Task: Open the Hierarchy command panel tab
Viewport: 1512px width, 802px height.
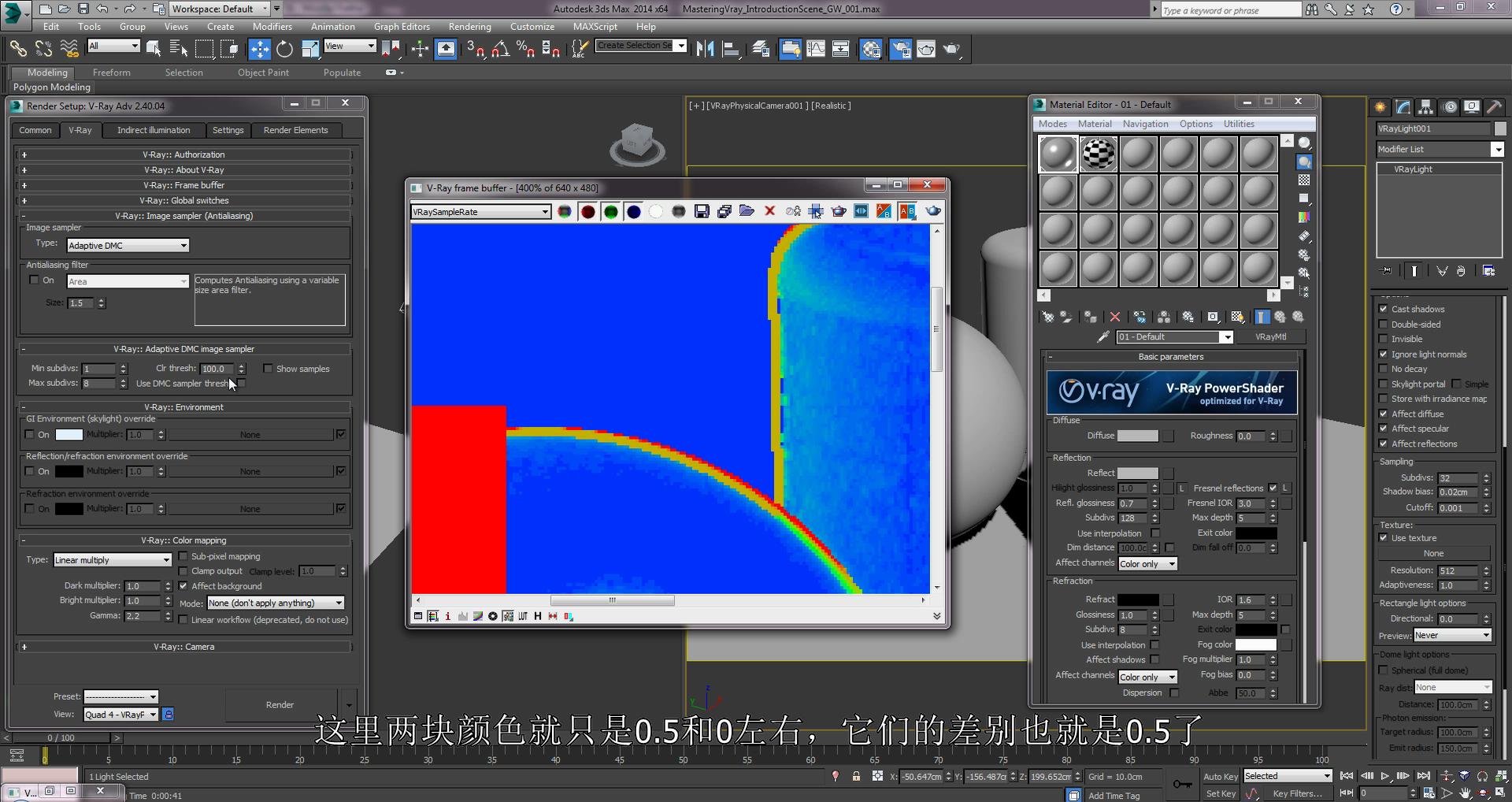Action: pos(1425,107)
